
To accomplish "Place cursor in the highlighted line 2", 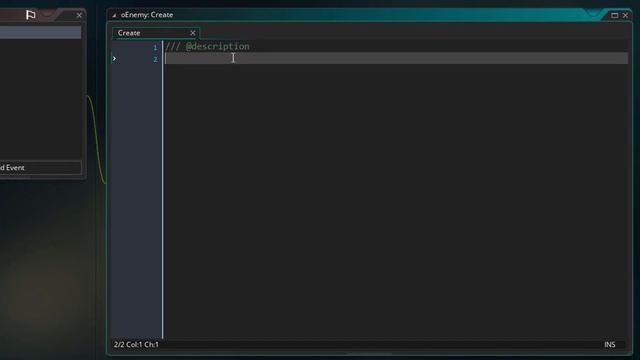I will click(x=396, y=58).
